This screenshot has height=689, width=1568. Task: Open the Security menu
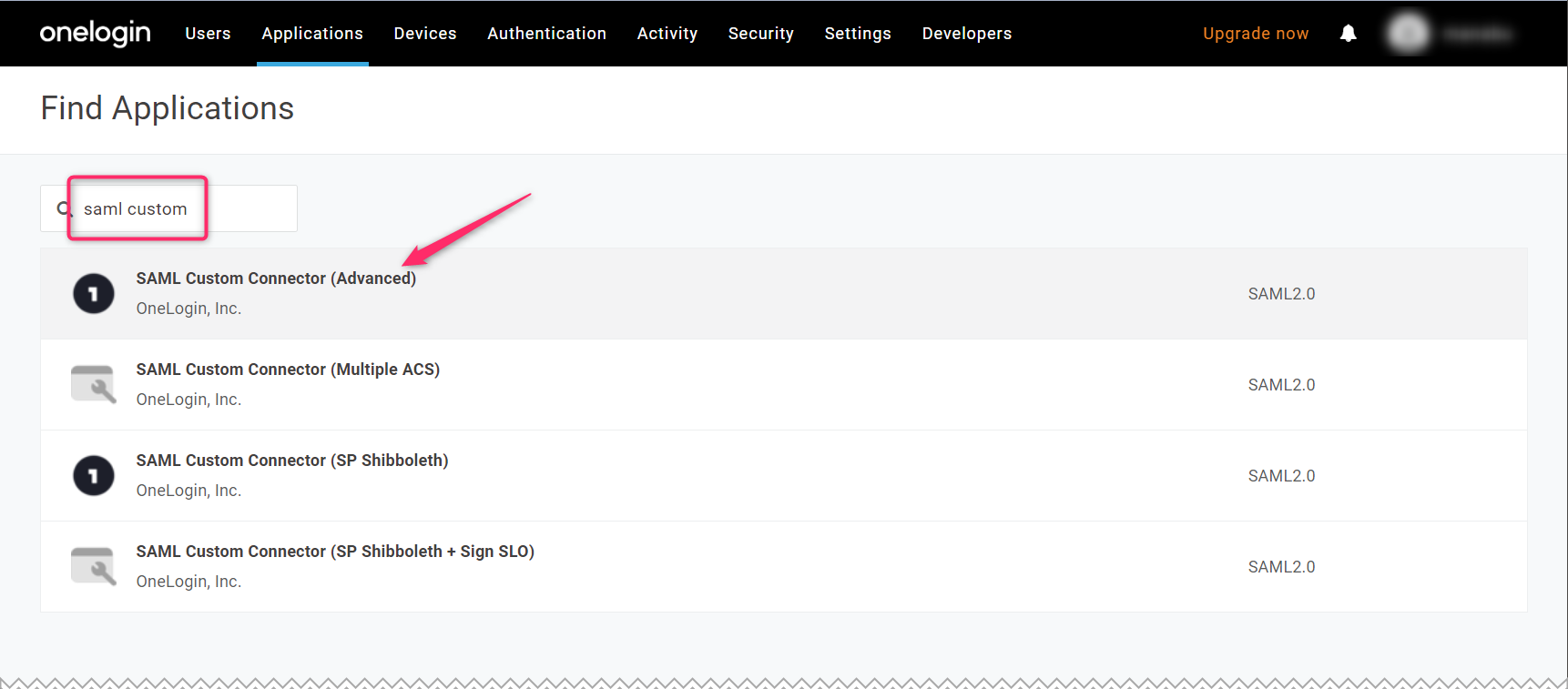pyautogui.click(x=761, y=34)
